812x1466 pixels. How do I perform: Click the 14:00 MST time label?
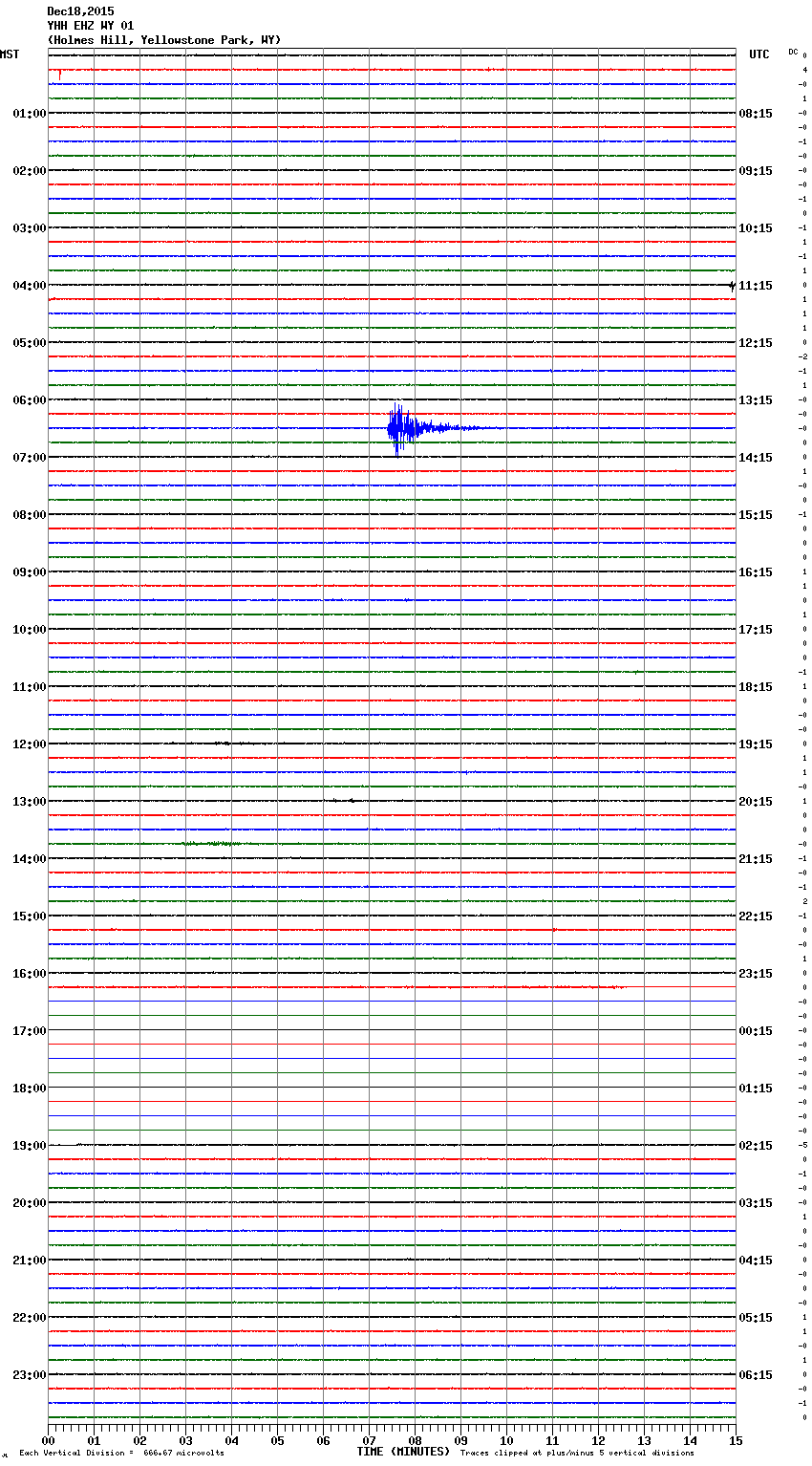pos(29,859)
